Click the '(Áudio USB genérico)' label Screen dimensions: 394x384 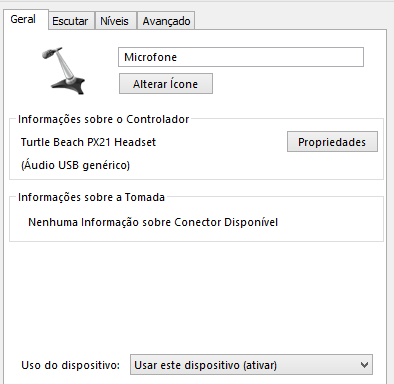[75, 165]
